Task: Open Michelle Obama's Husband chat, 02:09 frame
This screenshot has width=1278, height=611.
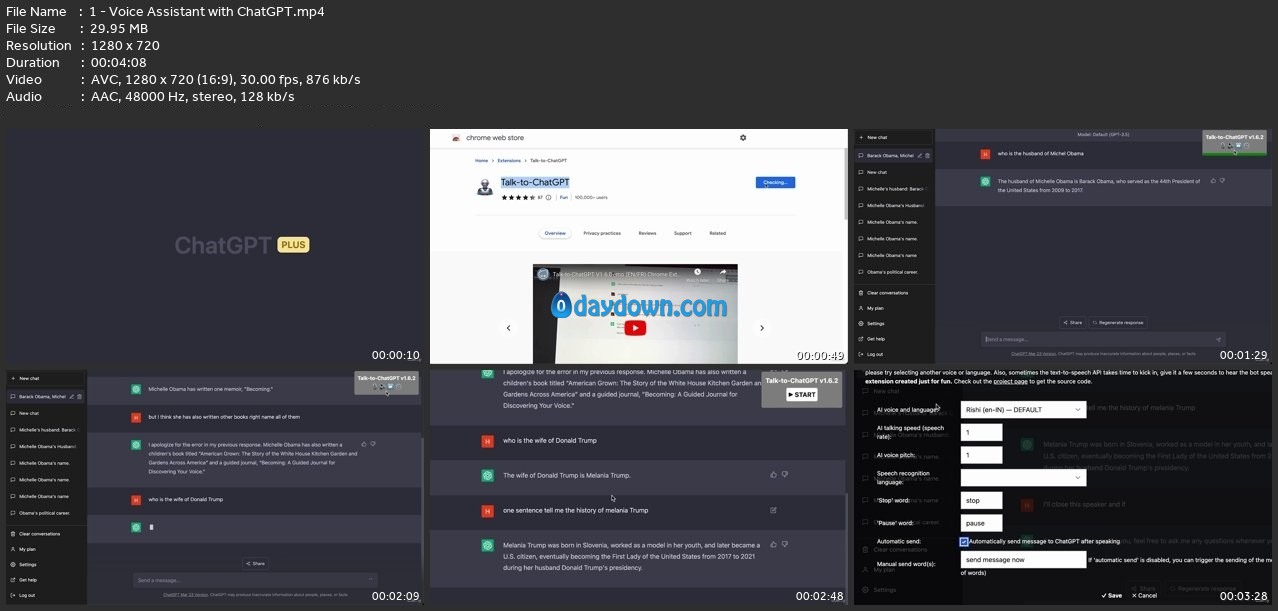Action: pos(46,446)
